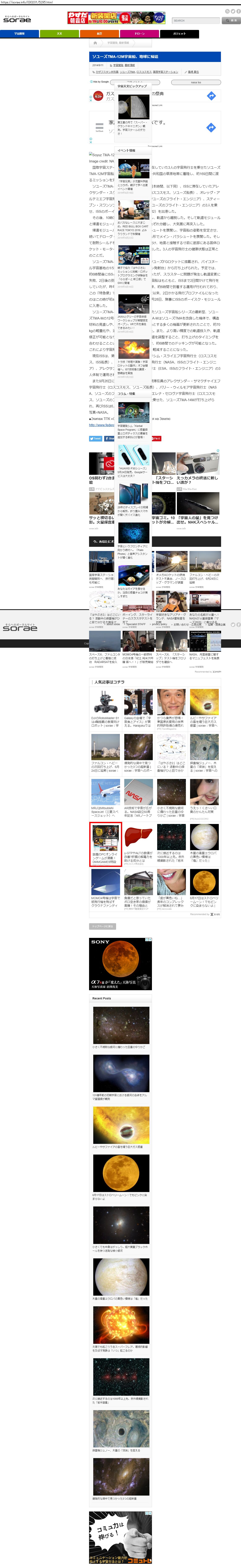
Task: Open the コミュカ manga ad banner at bottom
Action: point(120,1538)
